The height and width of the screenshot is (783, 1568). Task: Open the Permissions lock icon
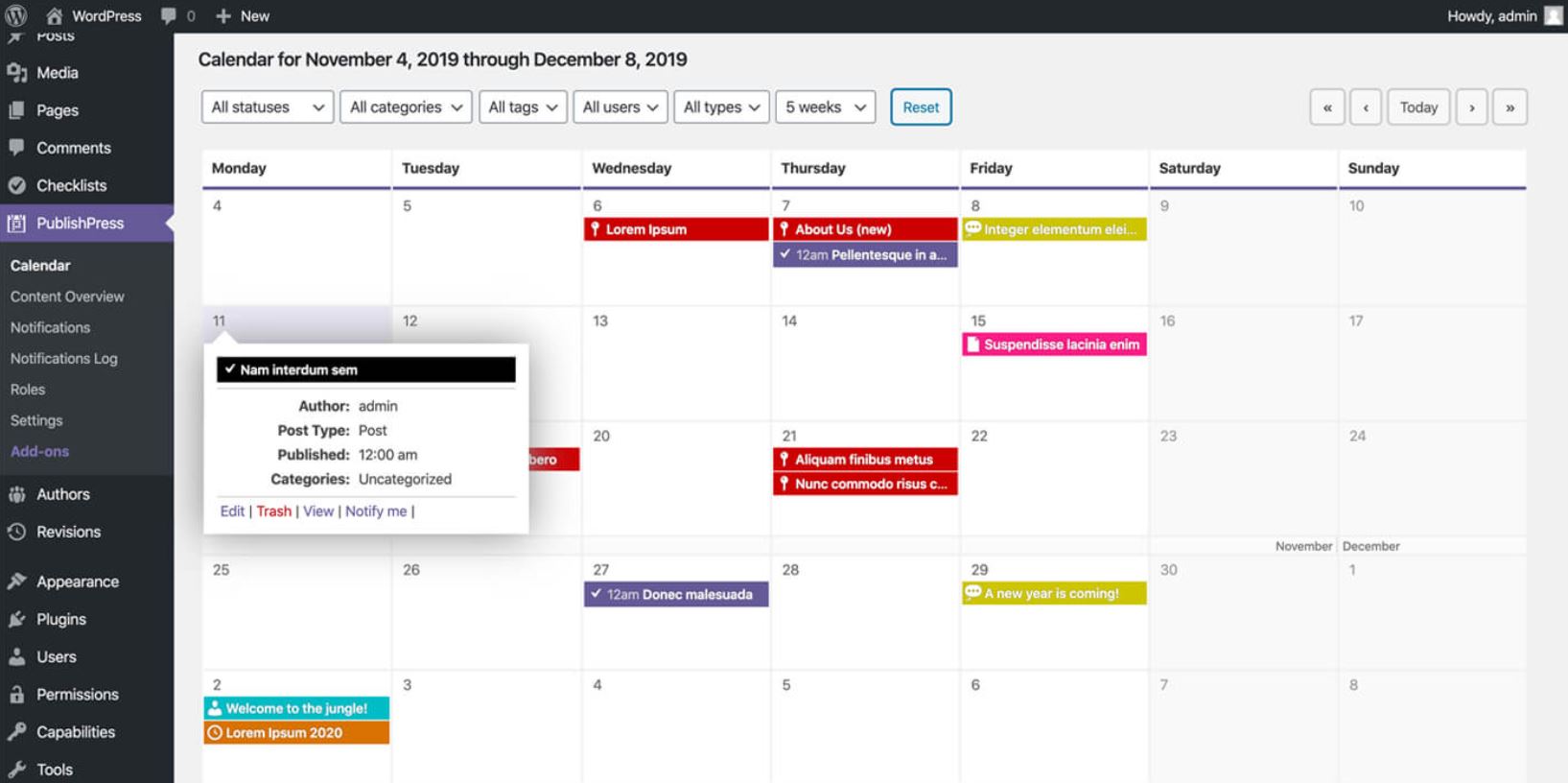[16, 694]
